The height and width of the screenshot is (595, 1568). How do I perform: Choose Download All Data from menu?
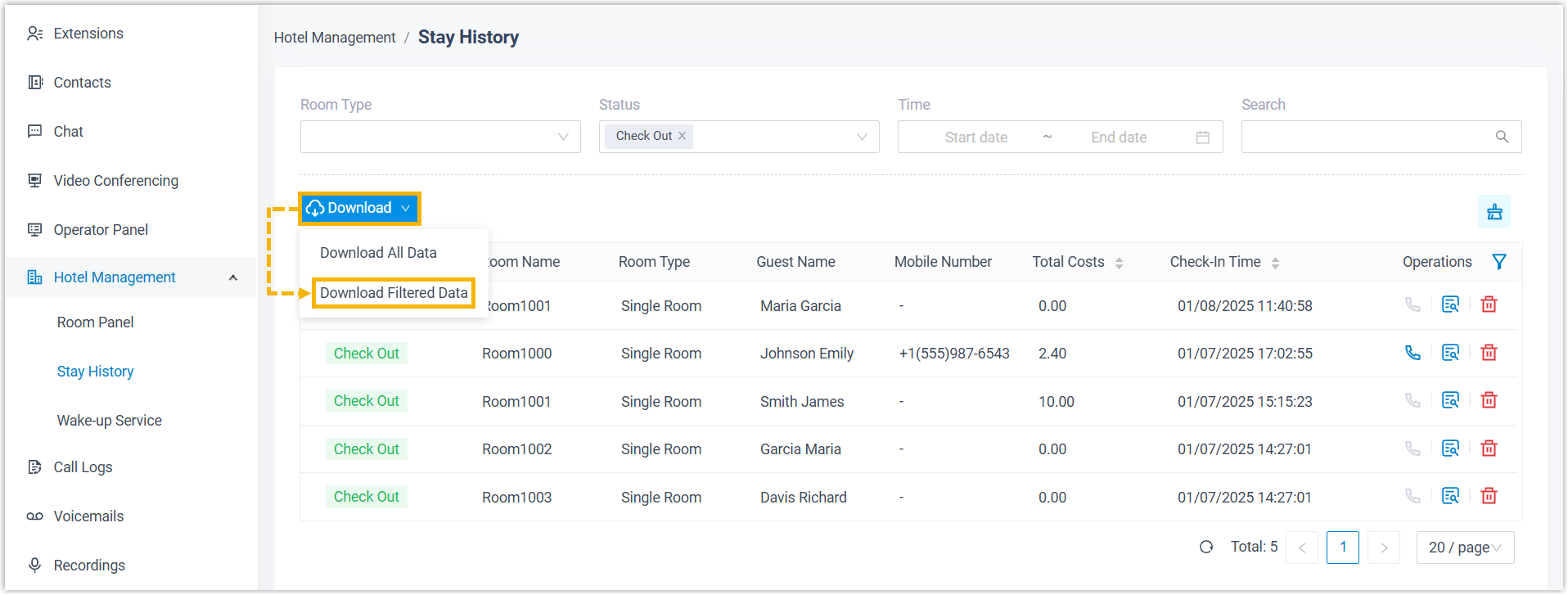(x=378, y=253)
